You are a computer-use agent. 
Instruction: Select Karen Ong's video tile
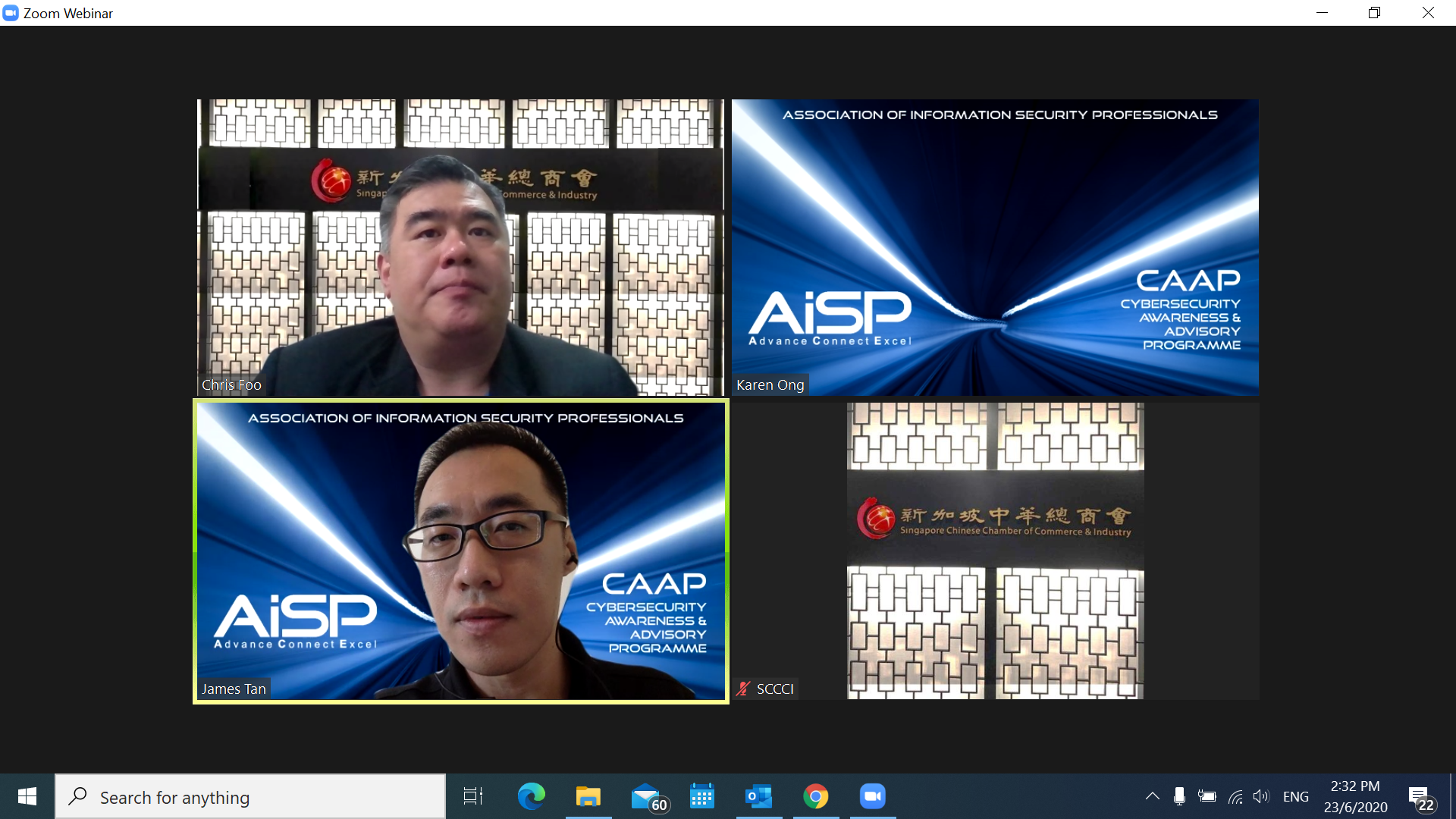(995, 247)
